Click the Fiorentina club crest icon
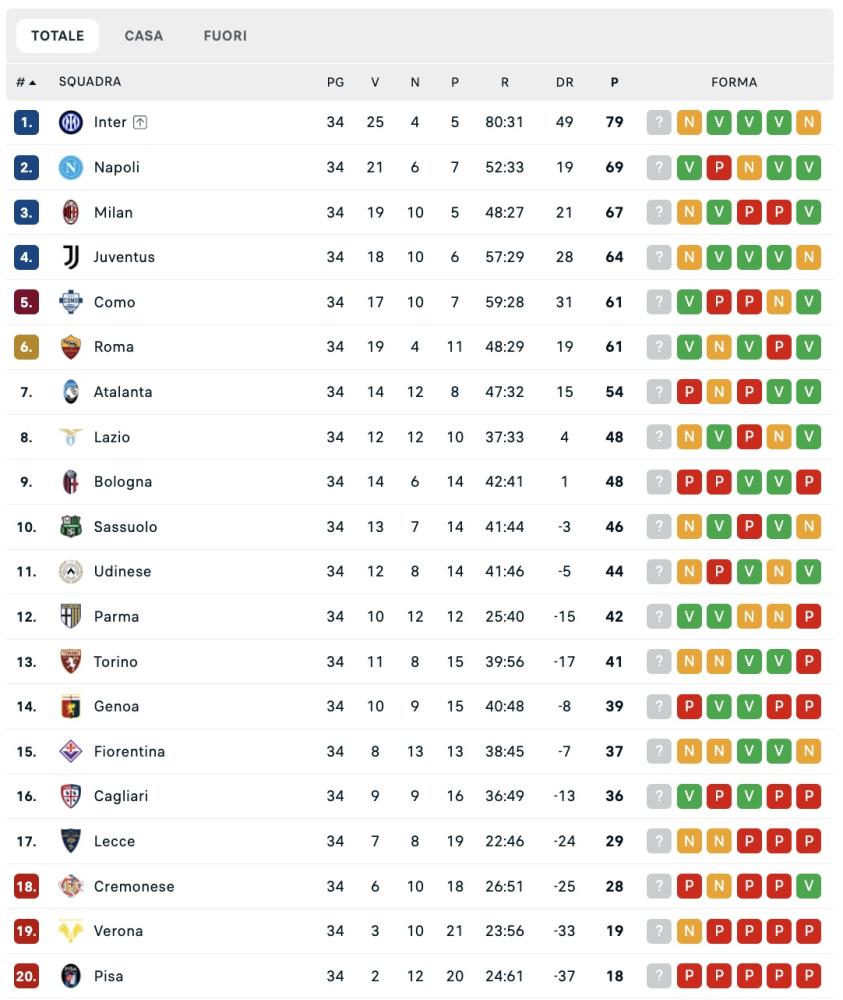This screenshot has height=1000, width=843. (70, 751)
